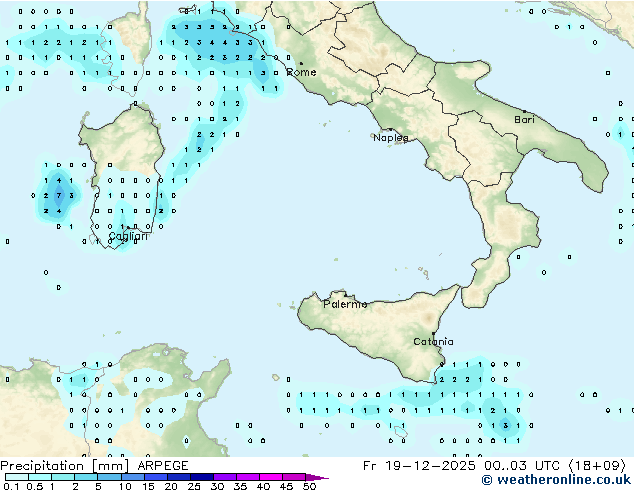Click the 'Precipitation [mm]' title text

64,466
